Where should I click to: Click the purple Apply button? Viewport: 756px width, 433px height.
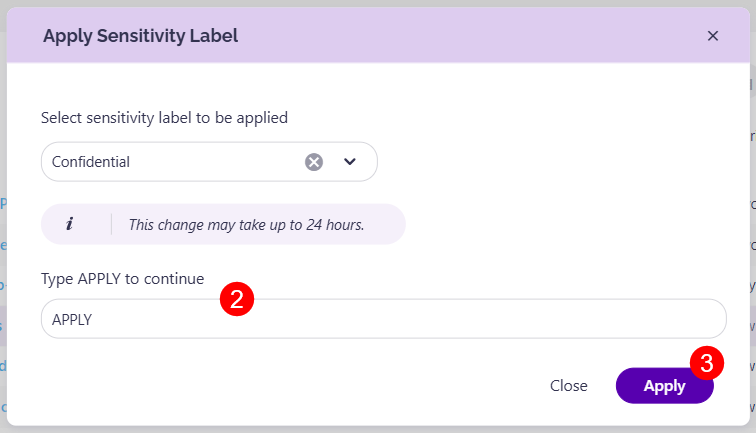pyautogui.click(x=664, y=386)
